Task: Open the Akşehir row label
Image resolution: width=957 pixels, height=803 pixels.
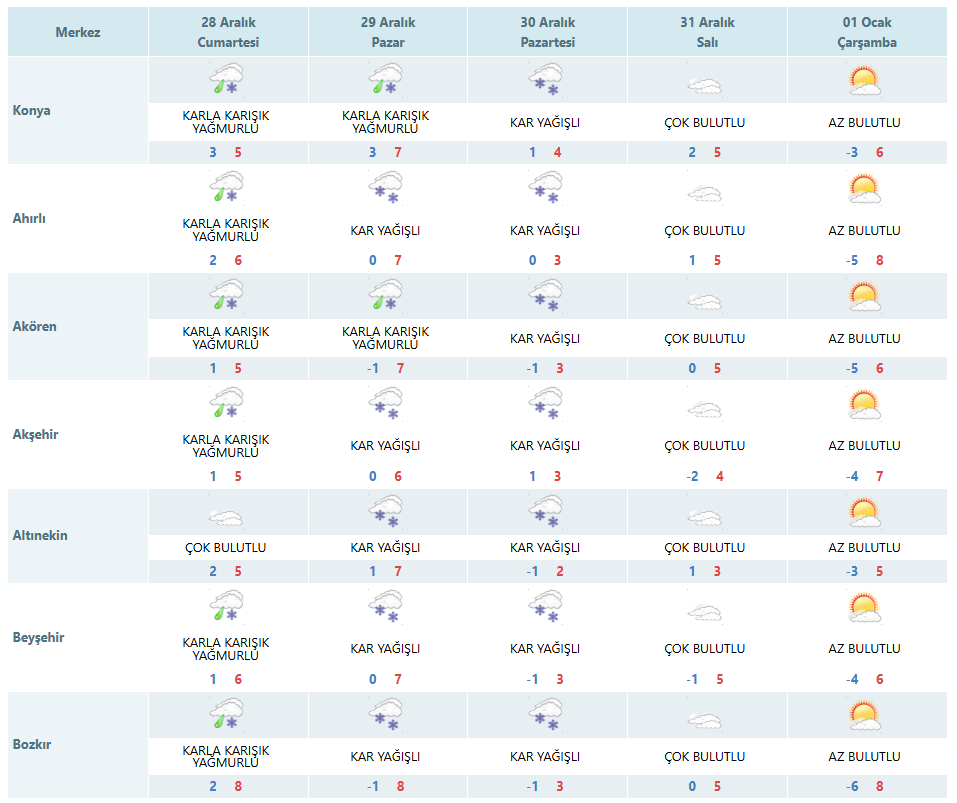Action: click(x=35, y=434)
